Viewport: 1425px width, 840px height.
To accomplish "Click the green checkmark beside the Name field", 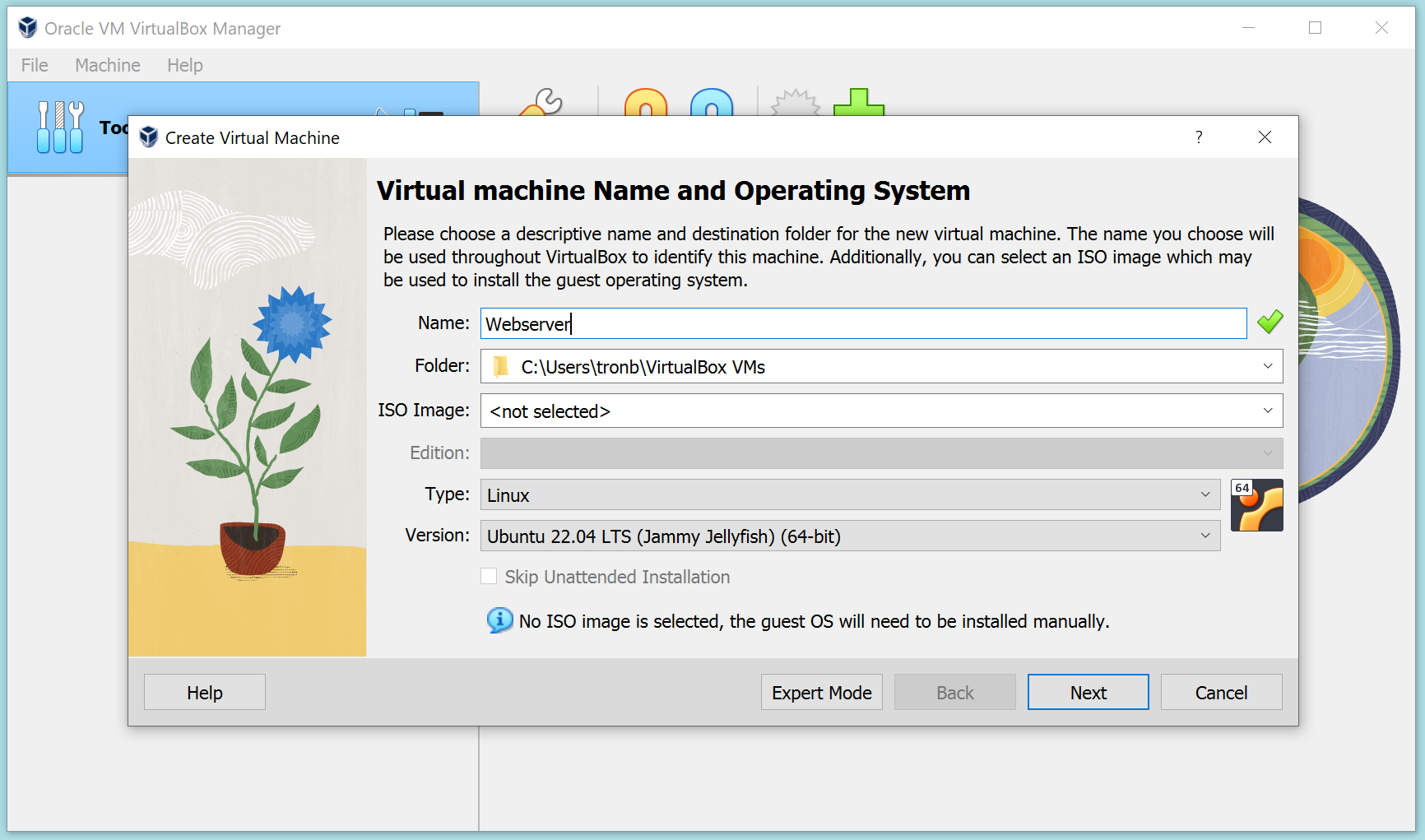I will click(1269, 322).
